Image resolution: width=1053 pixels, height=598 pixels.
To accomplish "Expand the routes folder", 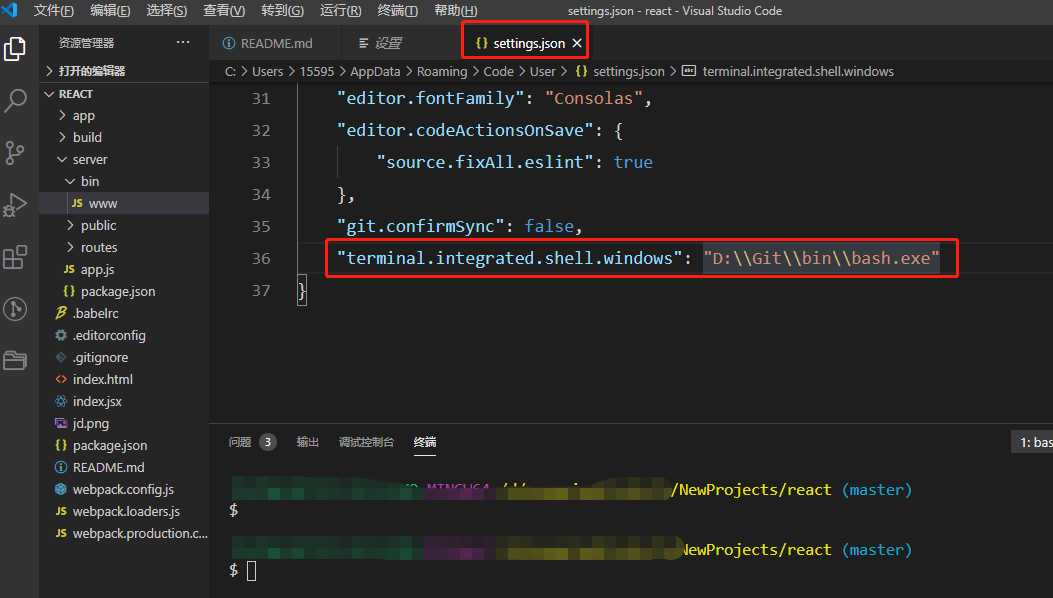I will click(x=71, y=247).
